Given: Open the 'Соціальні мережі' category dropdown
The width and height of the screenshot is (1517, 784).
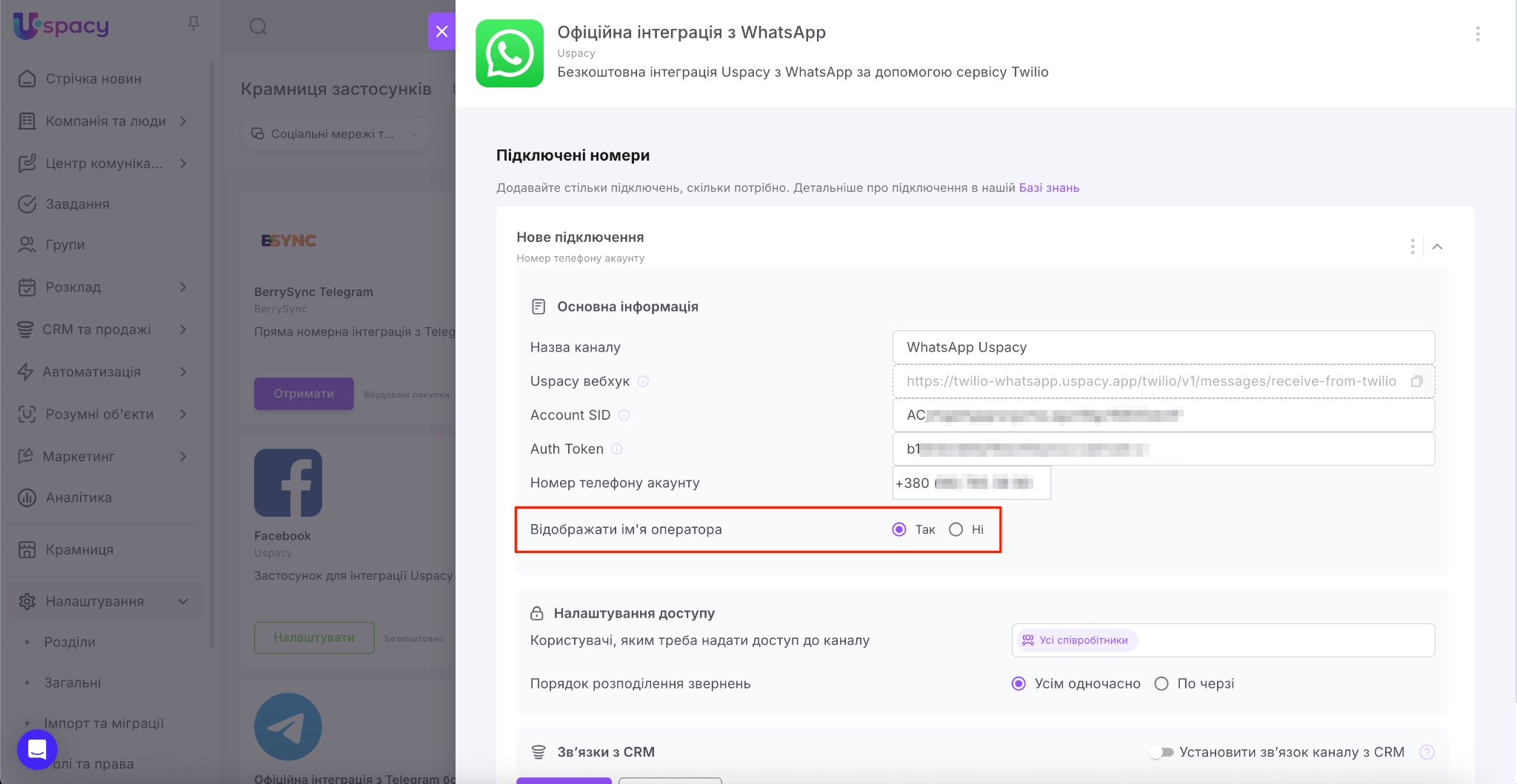Looking at the screenshot, I should 335,134.
